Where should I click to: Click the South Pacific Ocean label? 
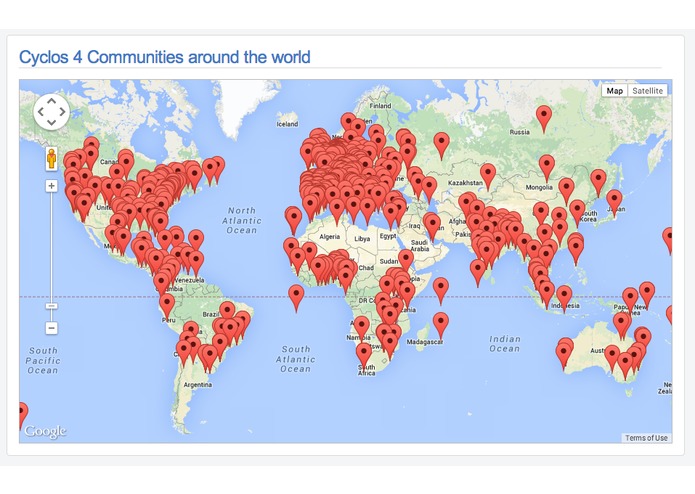tap(43, 360)
